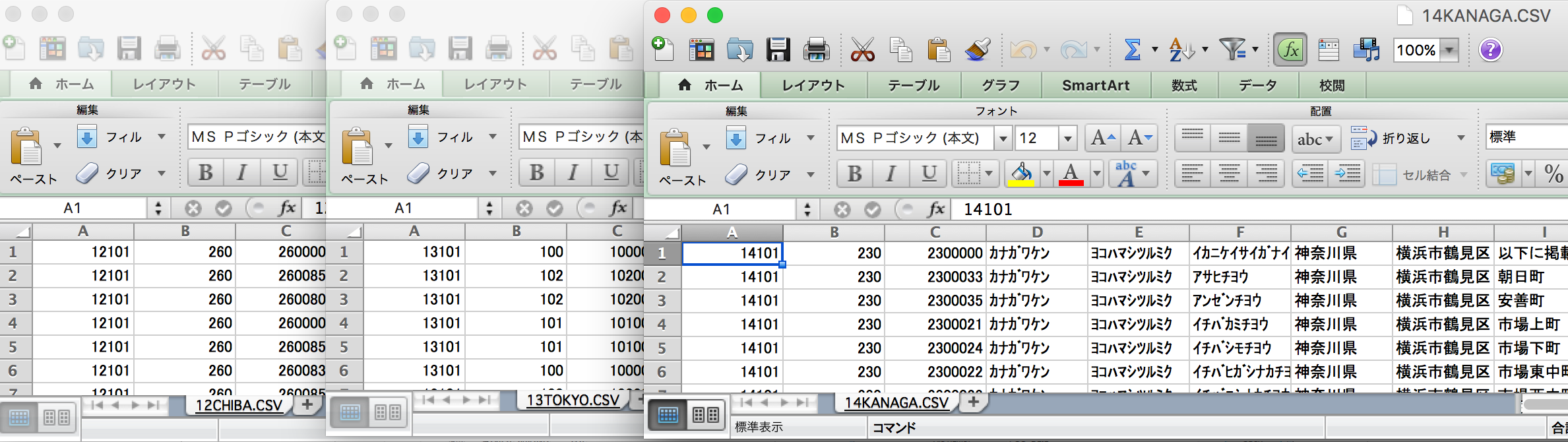Toggle Bold in the 12CHIBA window

pos(206,173)
